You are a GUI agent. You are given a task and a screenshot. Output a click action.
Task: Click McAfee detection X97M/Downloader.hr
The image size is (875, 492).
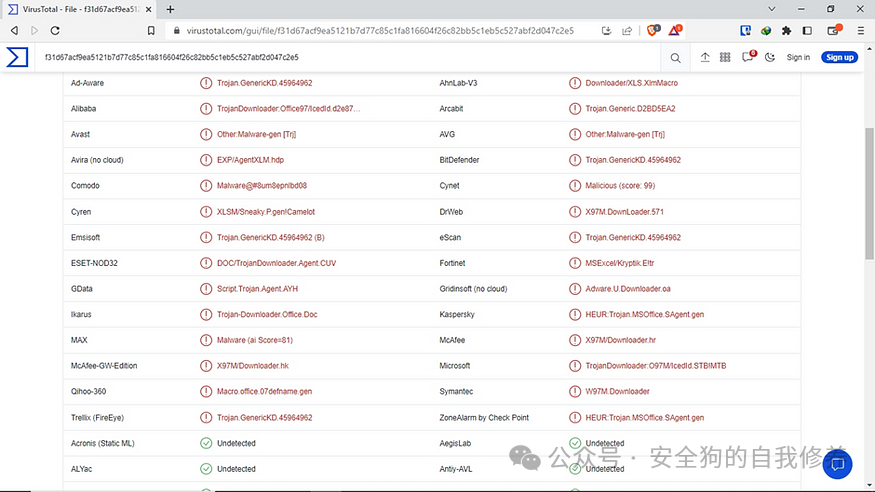click(x=621, y=340)
